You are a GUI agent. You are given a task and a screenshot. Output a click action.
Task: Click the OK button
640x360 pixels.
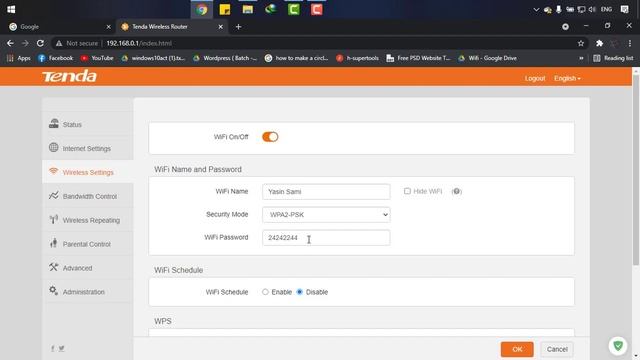pyautogui.click(x=517, y=349)
